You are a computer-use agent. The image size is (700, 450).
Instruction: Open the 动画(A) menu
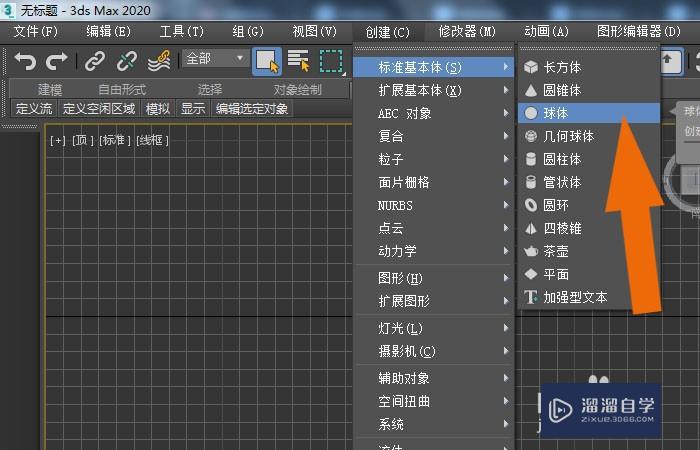(x=546, y=32)
